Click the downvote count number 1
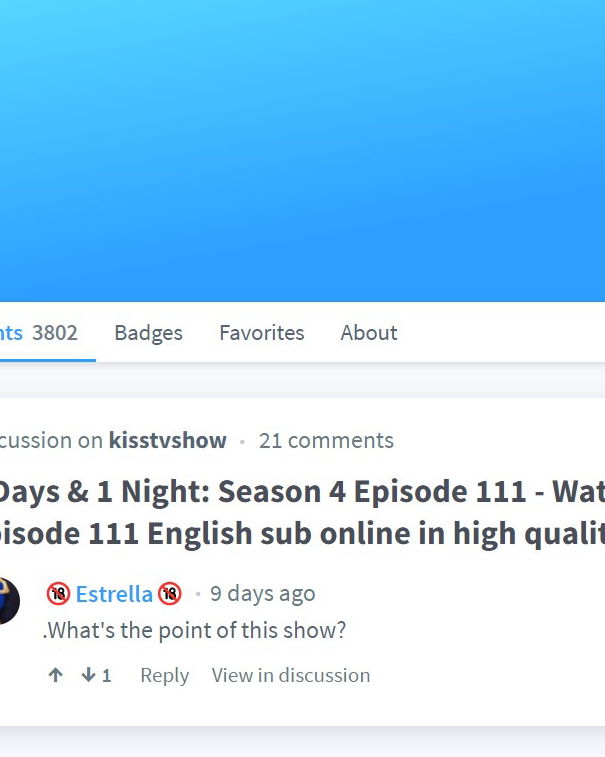This screenshot has width=605, height=757. tap(107, 675)
